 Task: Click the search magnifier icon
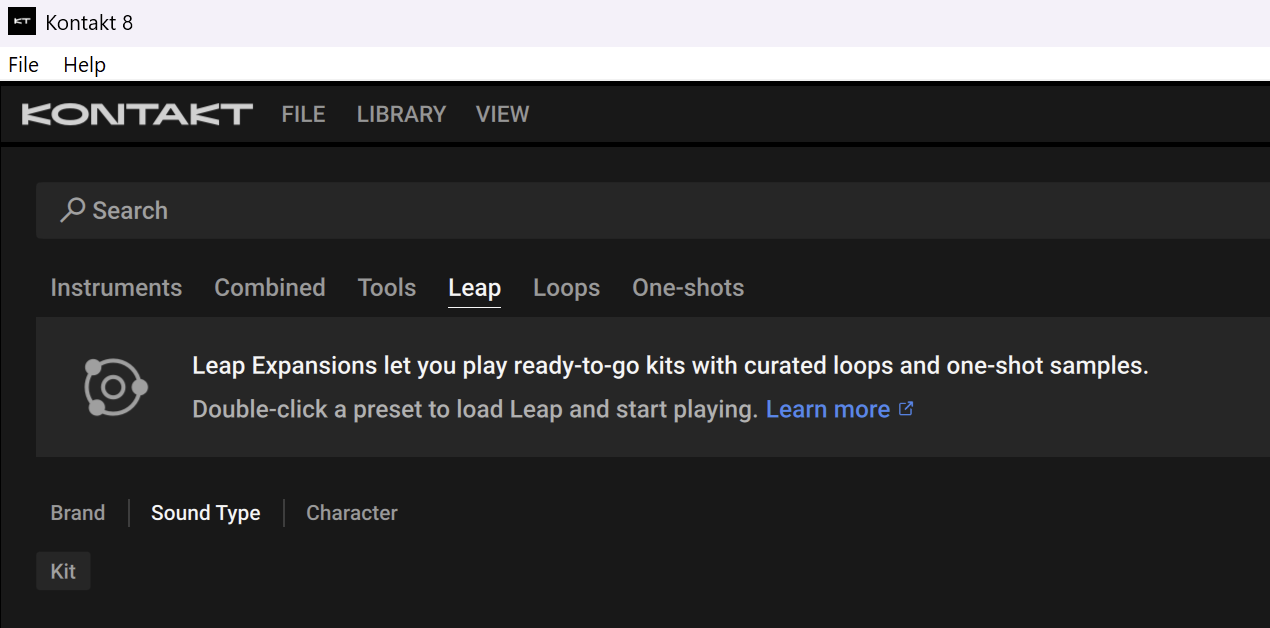72,210
